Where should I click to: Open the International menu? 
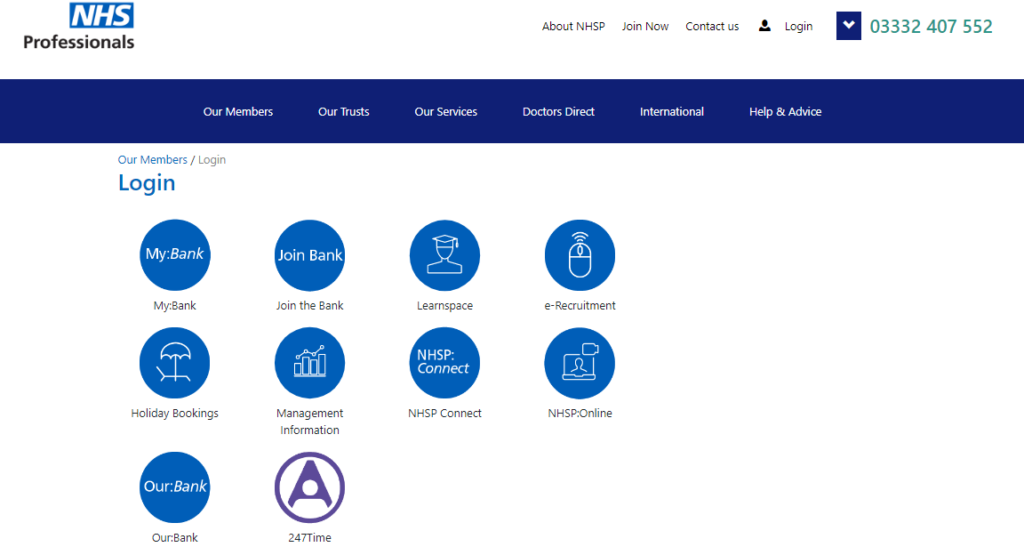click(x=672, y=112)
